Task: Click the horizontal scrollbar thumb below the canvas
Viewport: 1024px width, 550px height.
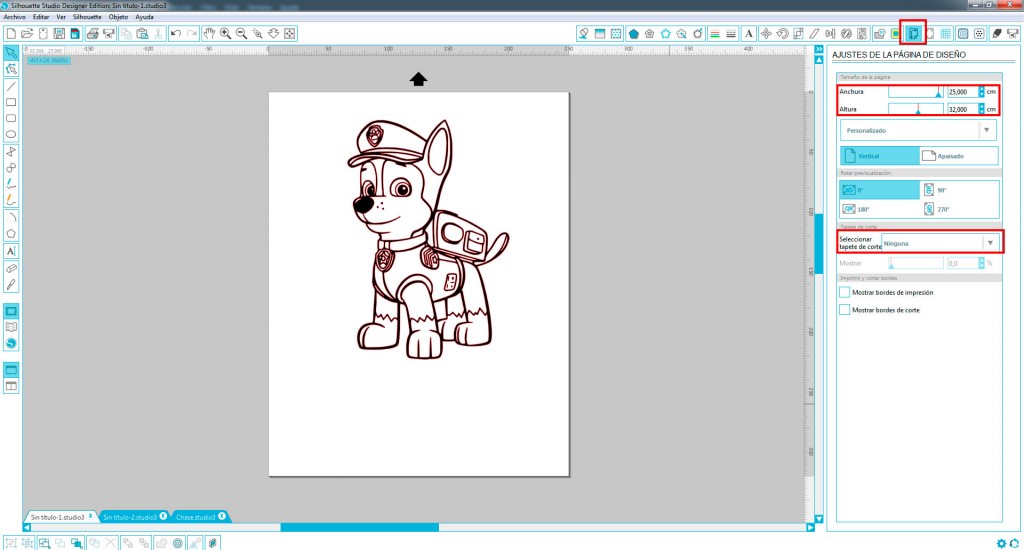Action: click(359, 527)
